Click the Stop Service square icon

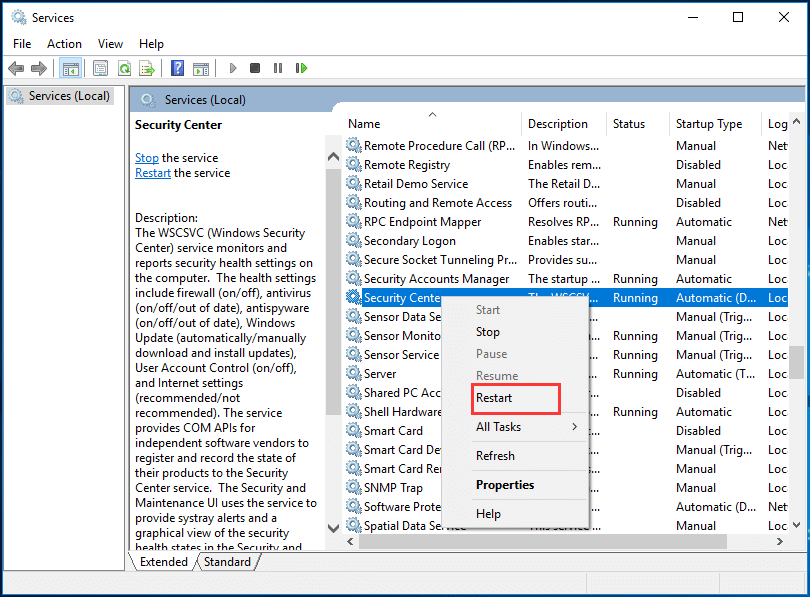pos(255,68)
